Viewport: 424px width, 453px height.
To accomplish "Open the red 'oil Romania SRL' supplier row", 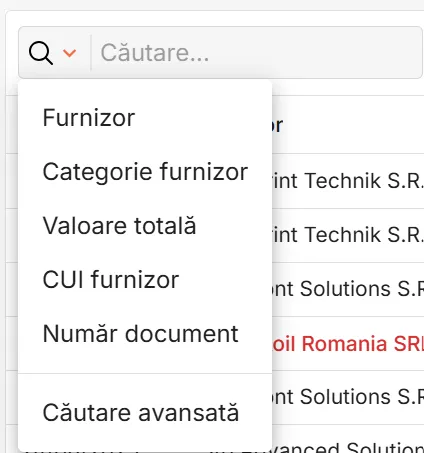I will pos(348,344).
